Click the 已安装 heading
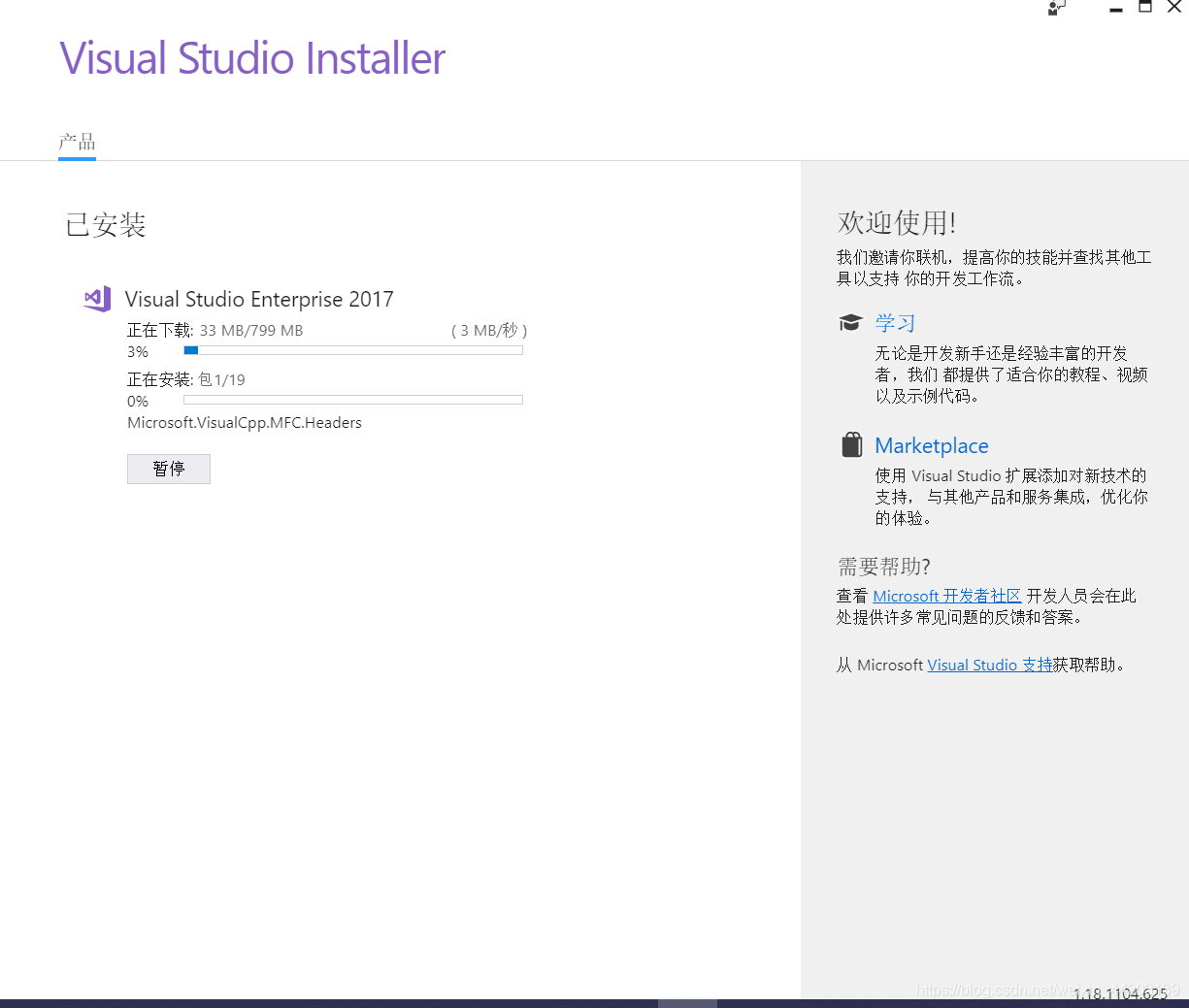1189x1008 pixels. [106, 225]
